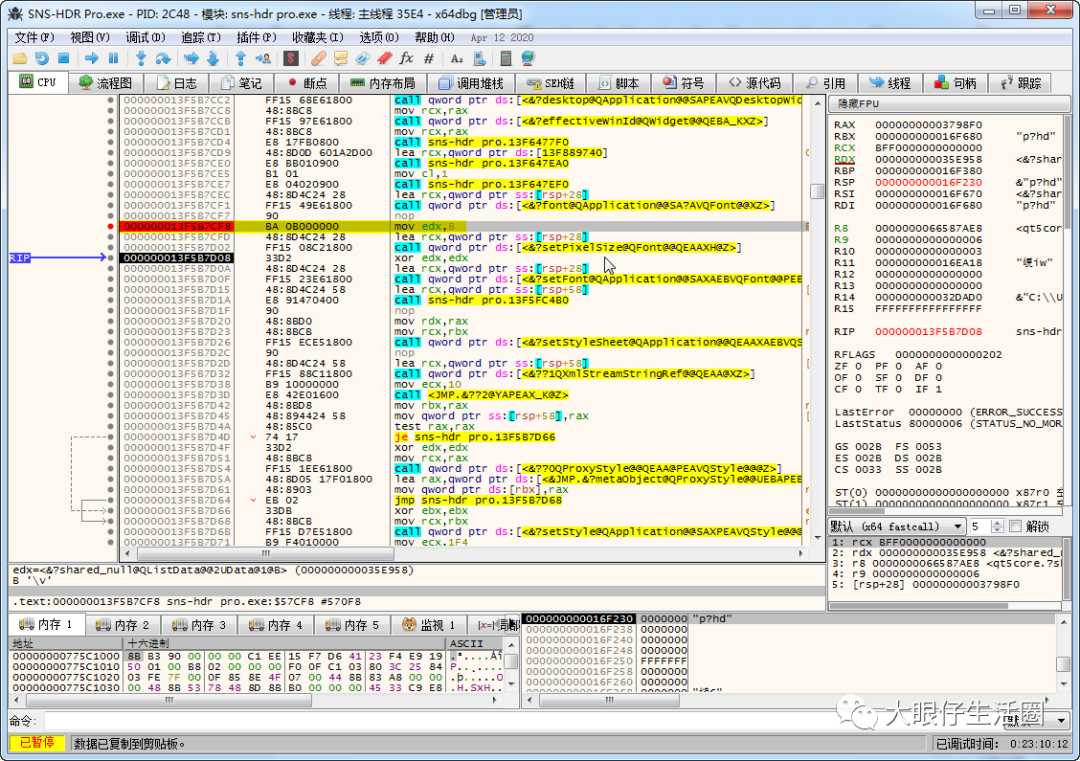Click the 隐藏FPU button
Image resolution: width=1080 pixels, height=761 pixels.
(949, 103)
